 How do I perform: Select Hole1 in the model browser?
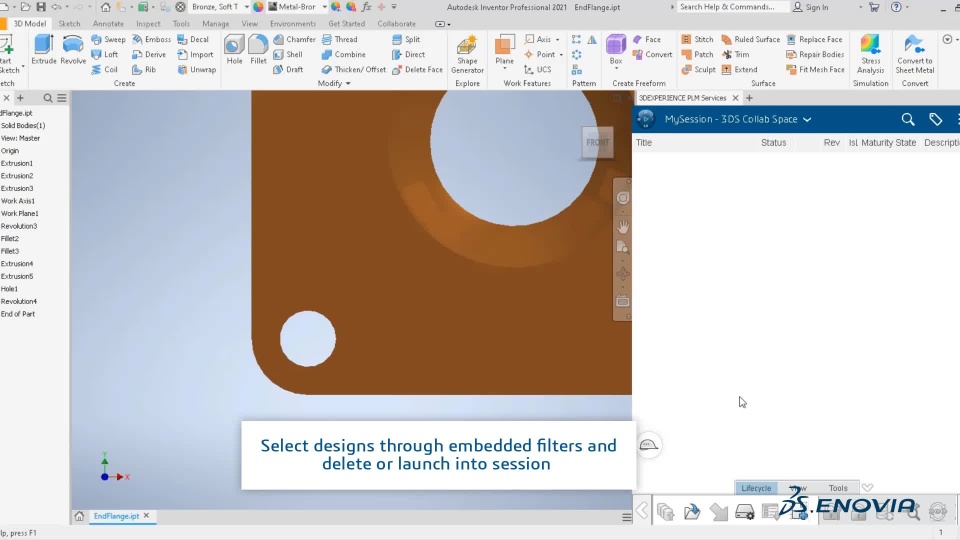(9, 289)
